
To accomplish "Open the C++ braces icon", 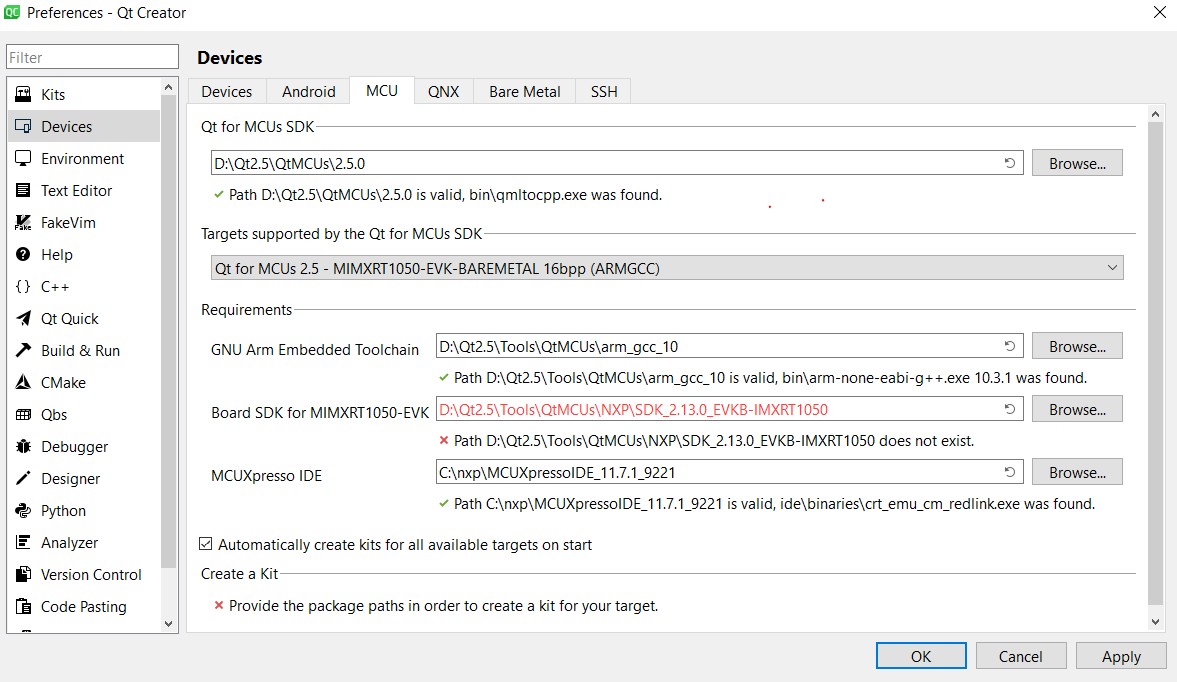I will pos(23,286).
